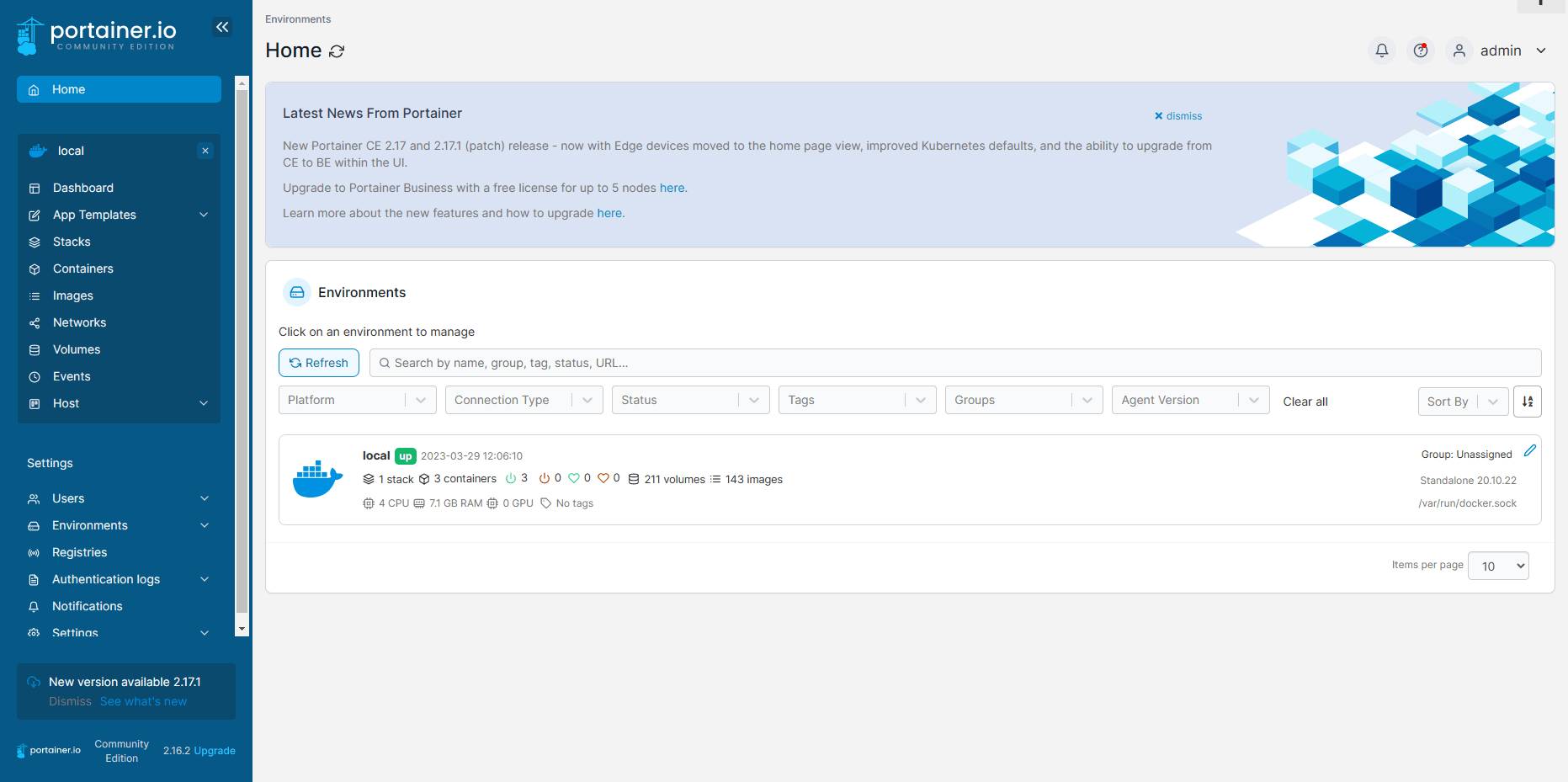Click the sort direction icon next to Sort By
Viewport: 1568px width, 782px height.
pos(1528,402)
